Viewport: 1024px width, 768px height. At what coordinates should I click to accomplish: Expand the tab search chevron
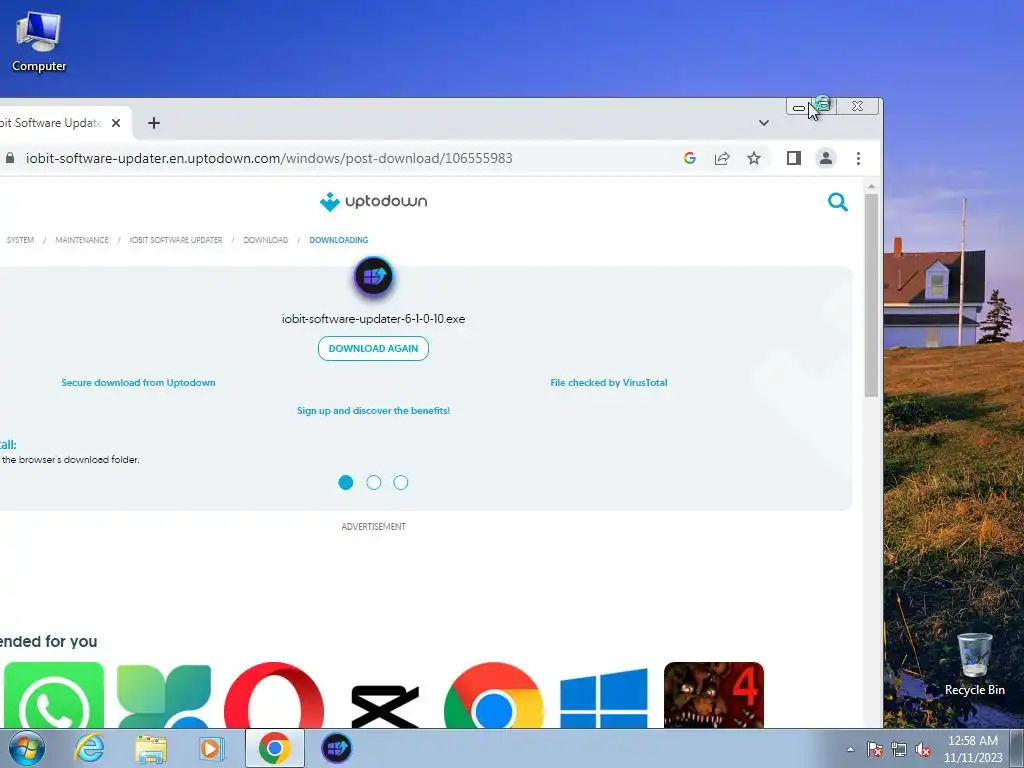[763, 123]
